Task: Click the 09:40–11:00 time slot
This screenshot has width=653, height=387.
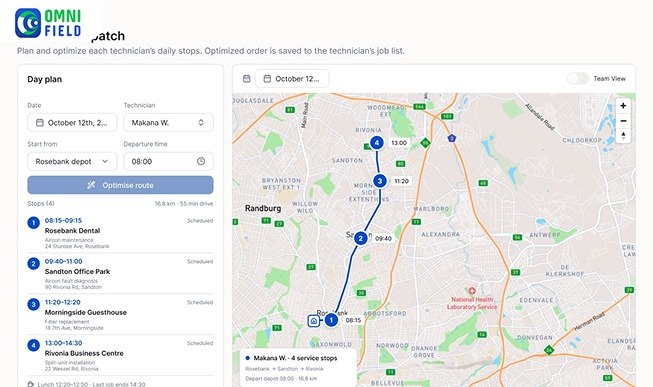Action: 63,261
